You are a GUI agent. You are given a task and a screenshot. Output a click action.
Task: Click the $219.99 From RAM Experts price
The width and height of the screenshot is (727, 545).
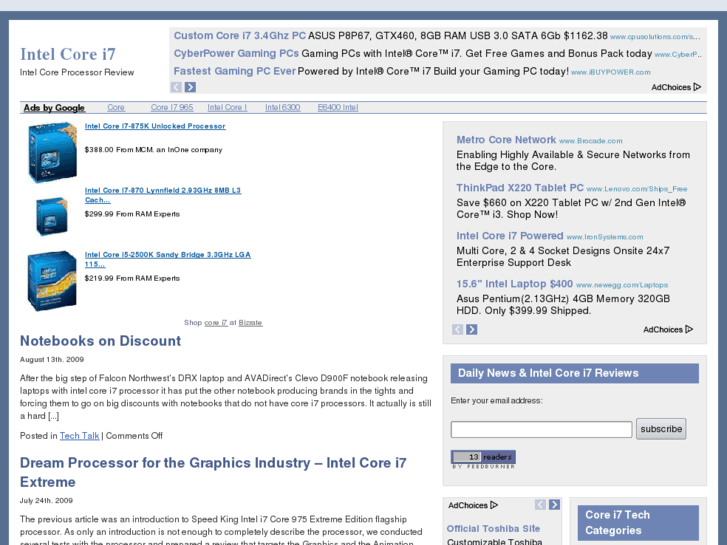[x=132, y=278]
